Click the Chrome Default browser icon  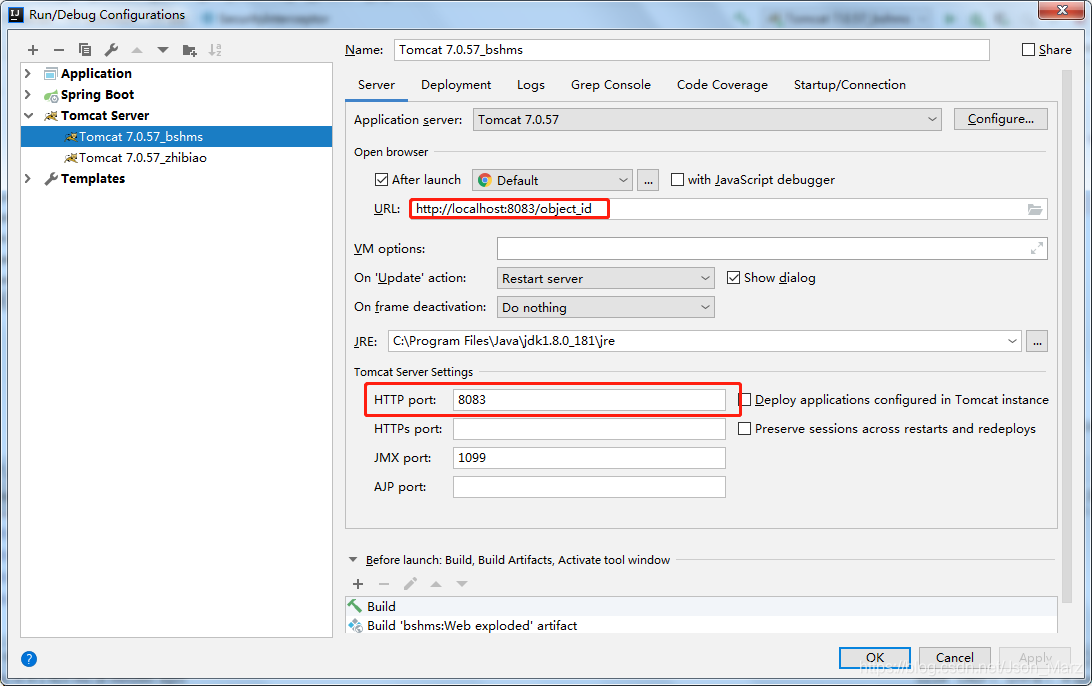(485, 180)
